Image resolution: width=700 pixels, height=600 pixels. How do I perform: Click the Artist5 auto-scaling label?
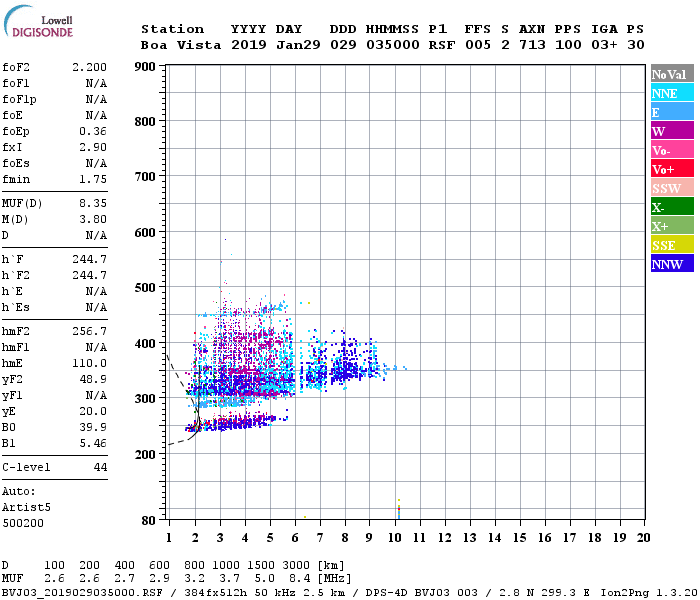point(26,508)
